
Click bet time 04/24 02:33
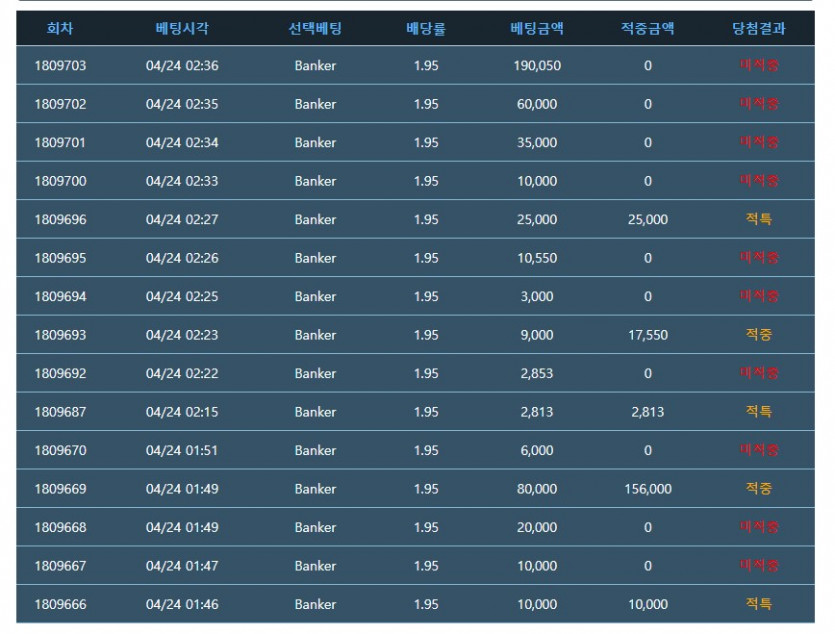[x=182, y=181]
